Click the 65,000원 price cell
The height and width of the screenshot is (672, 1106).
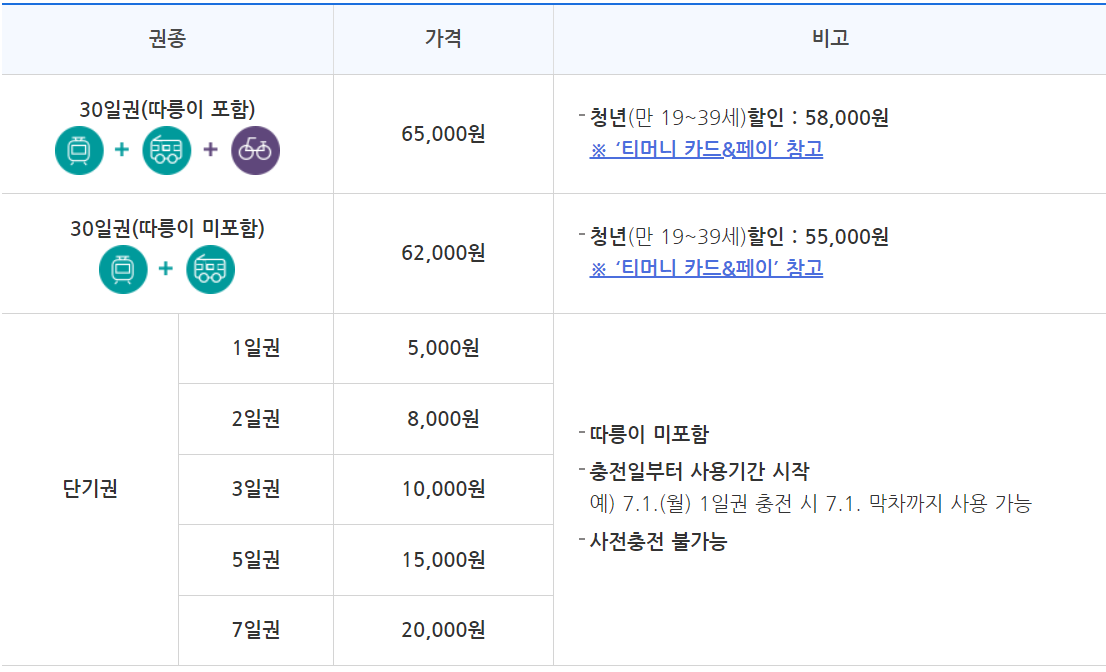(x=443, y=134)
